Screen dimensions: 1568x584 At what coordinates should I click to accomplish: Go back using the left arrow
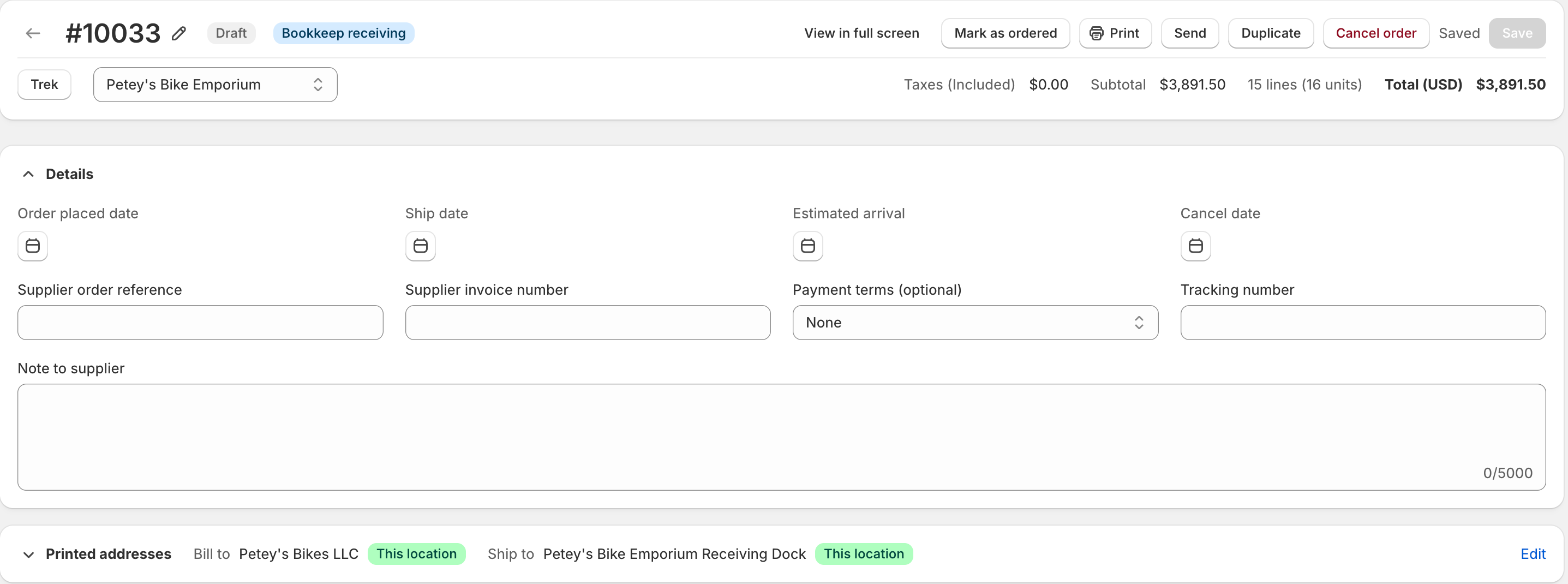[33, 33]
